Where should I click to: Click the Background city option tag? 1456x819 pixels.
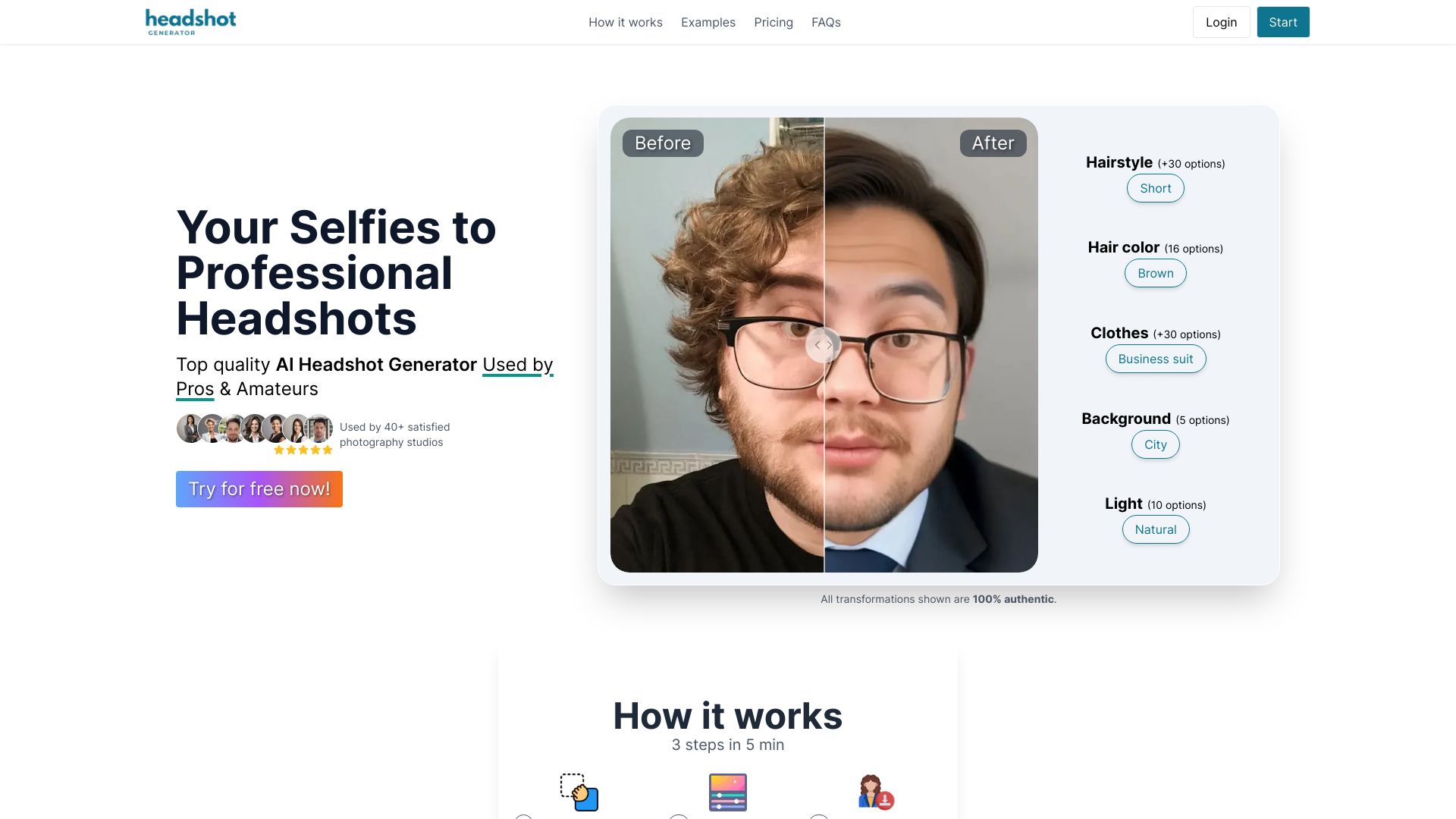tap(1155, 444)
